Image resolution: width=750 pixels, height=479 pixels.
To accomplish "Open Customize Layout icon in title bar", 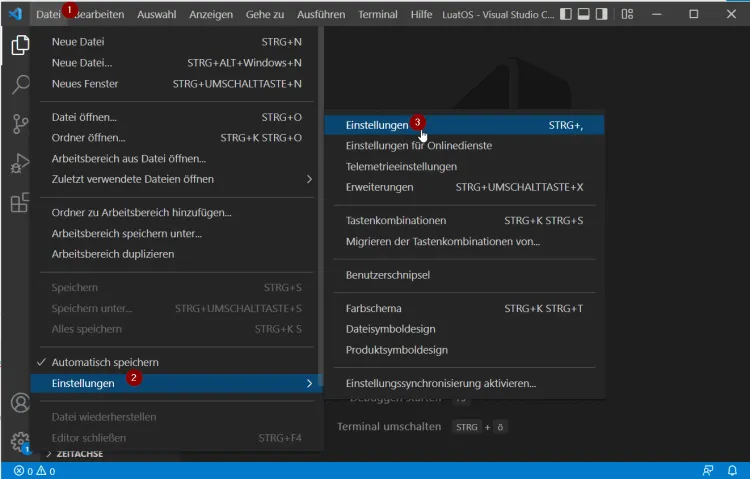I will tap(627, 14).
